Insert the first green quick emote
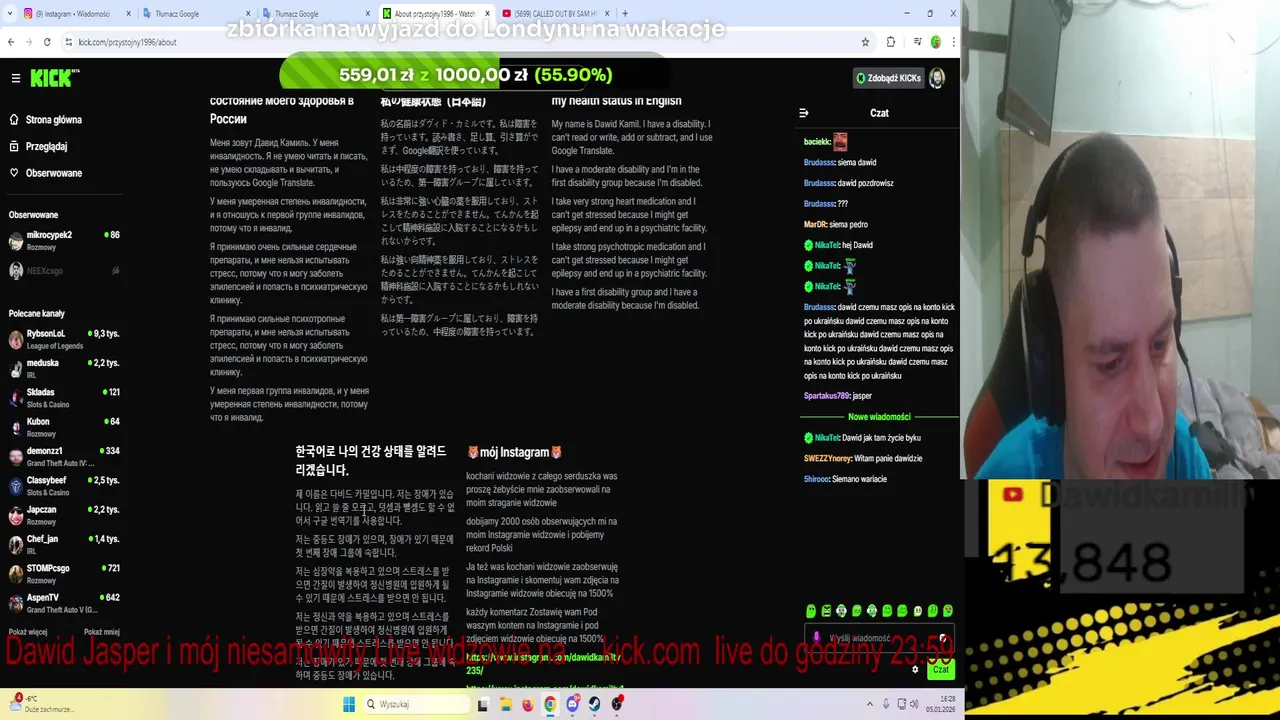Screen dimensions: 1280x720 [x=811, y=611]
